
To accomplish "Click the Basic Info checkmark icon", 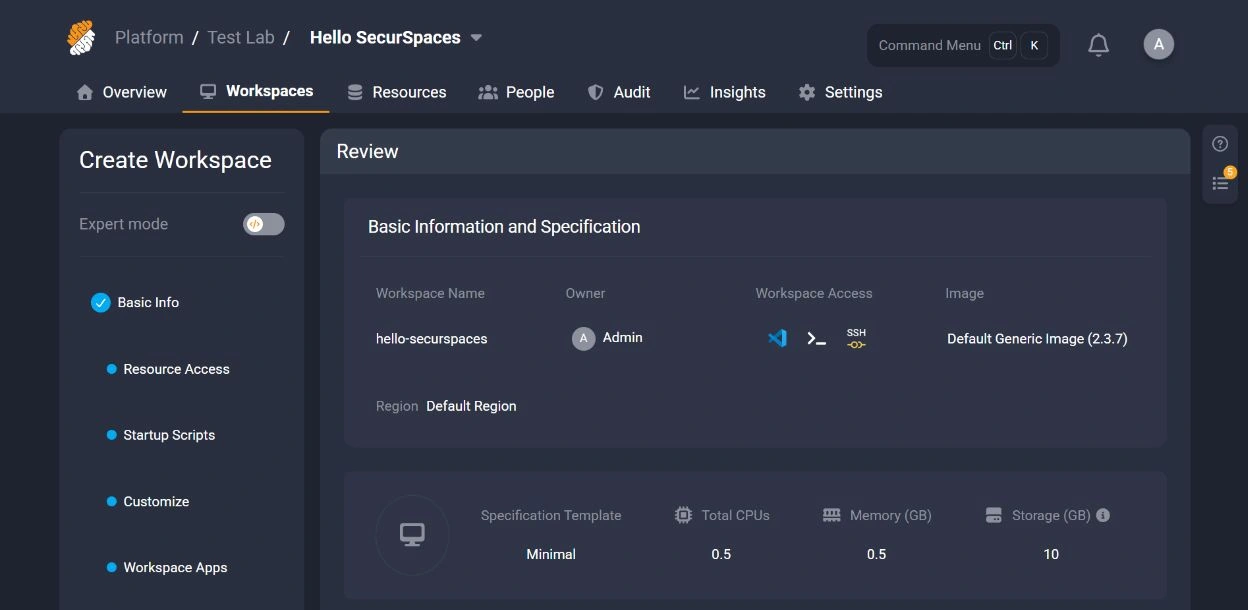I will (x=100, y=302).
